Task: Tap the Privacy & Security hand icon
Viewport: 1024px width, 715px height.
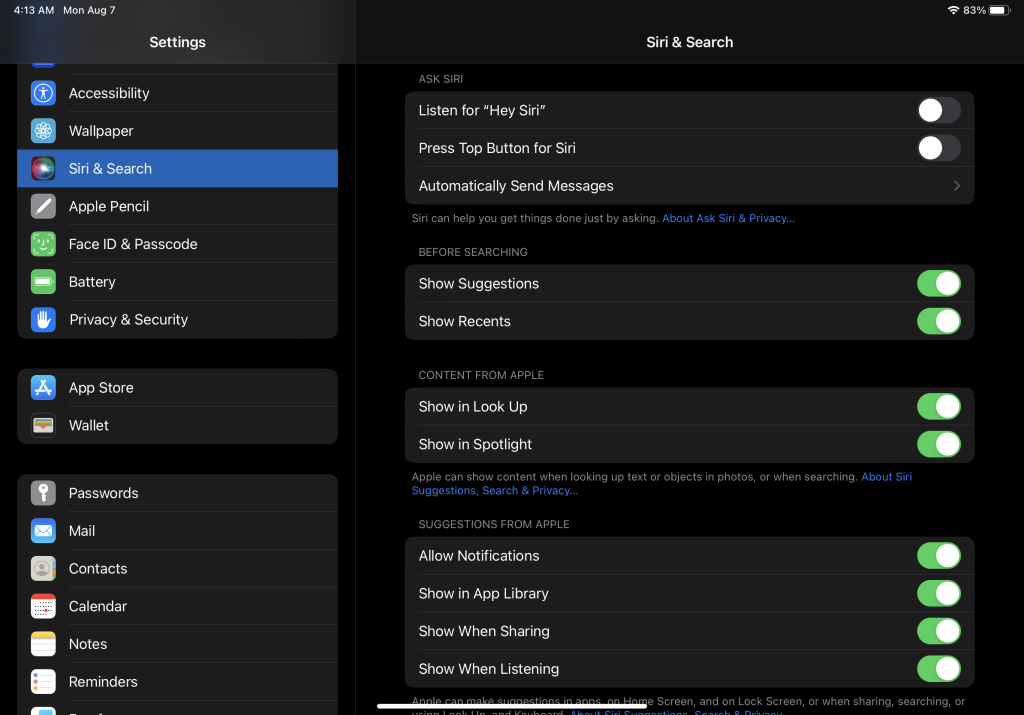Action: click(43, 319)
